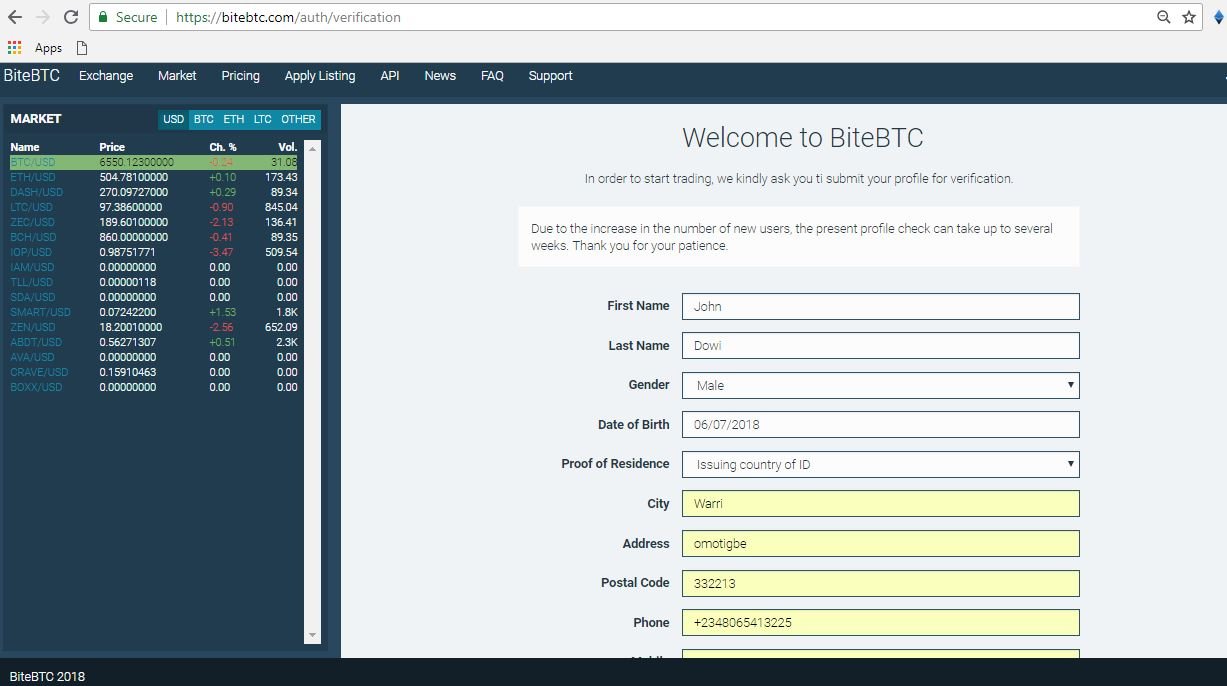Open the API page
1227x686 pixels.
click(390, 75)
